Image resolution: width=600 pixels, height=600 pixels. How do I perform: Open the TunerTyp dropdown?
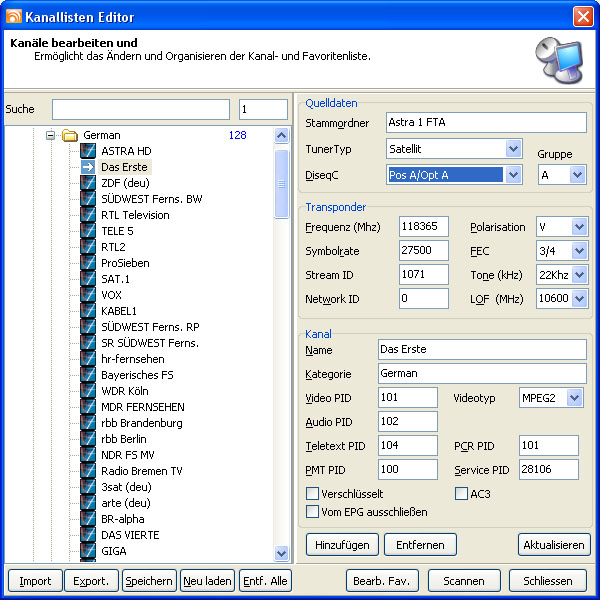point(513,149)
